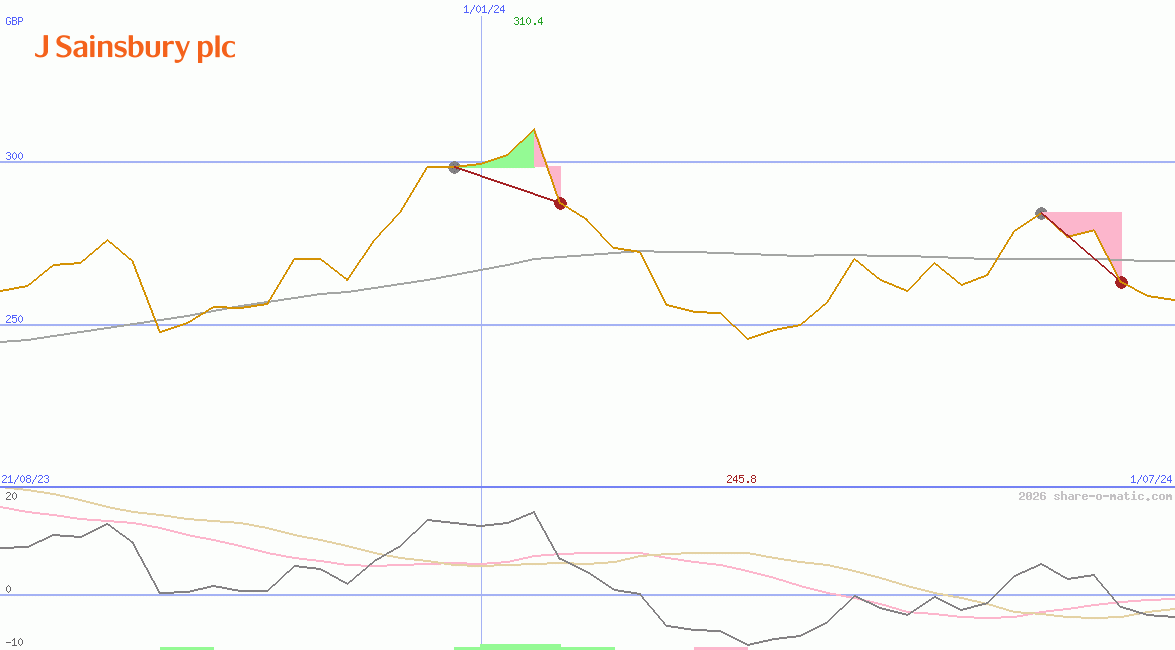Click the 300 price axis label

pos(14,156)
